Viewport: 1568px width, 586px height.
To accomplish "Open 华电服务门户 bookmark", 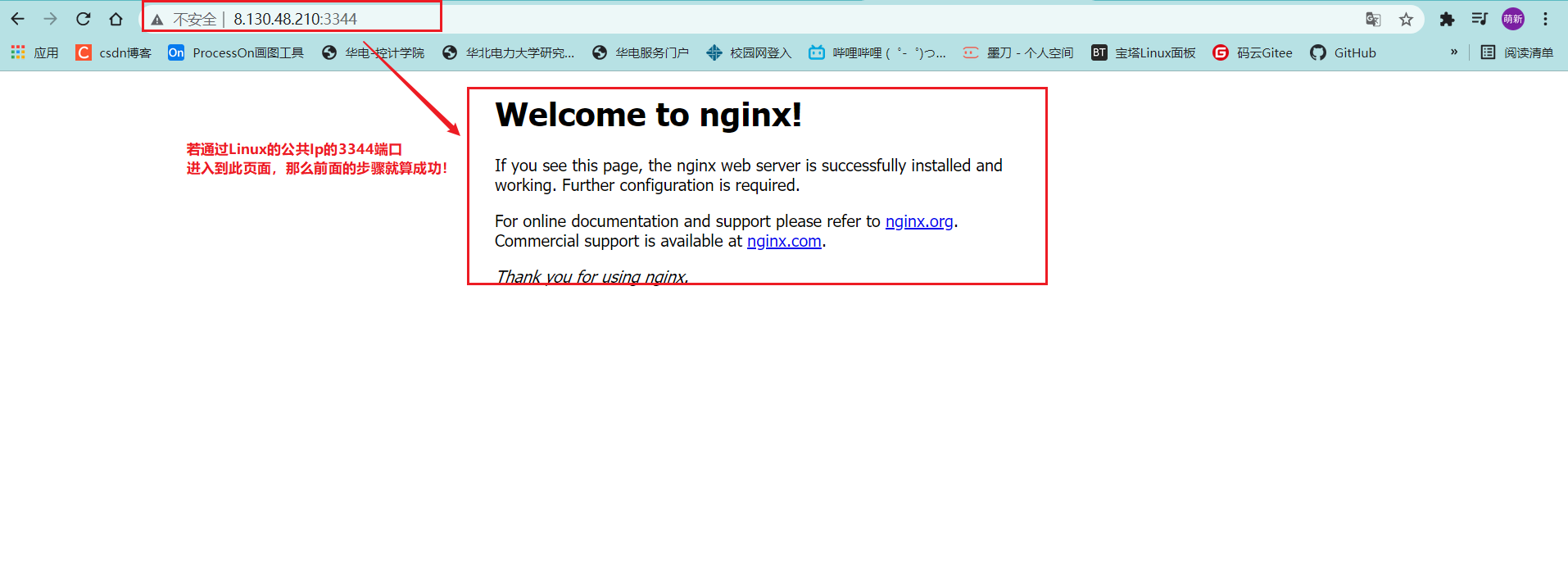I will coord(641,52).
